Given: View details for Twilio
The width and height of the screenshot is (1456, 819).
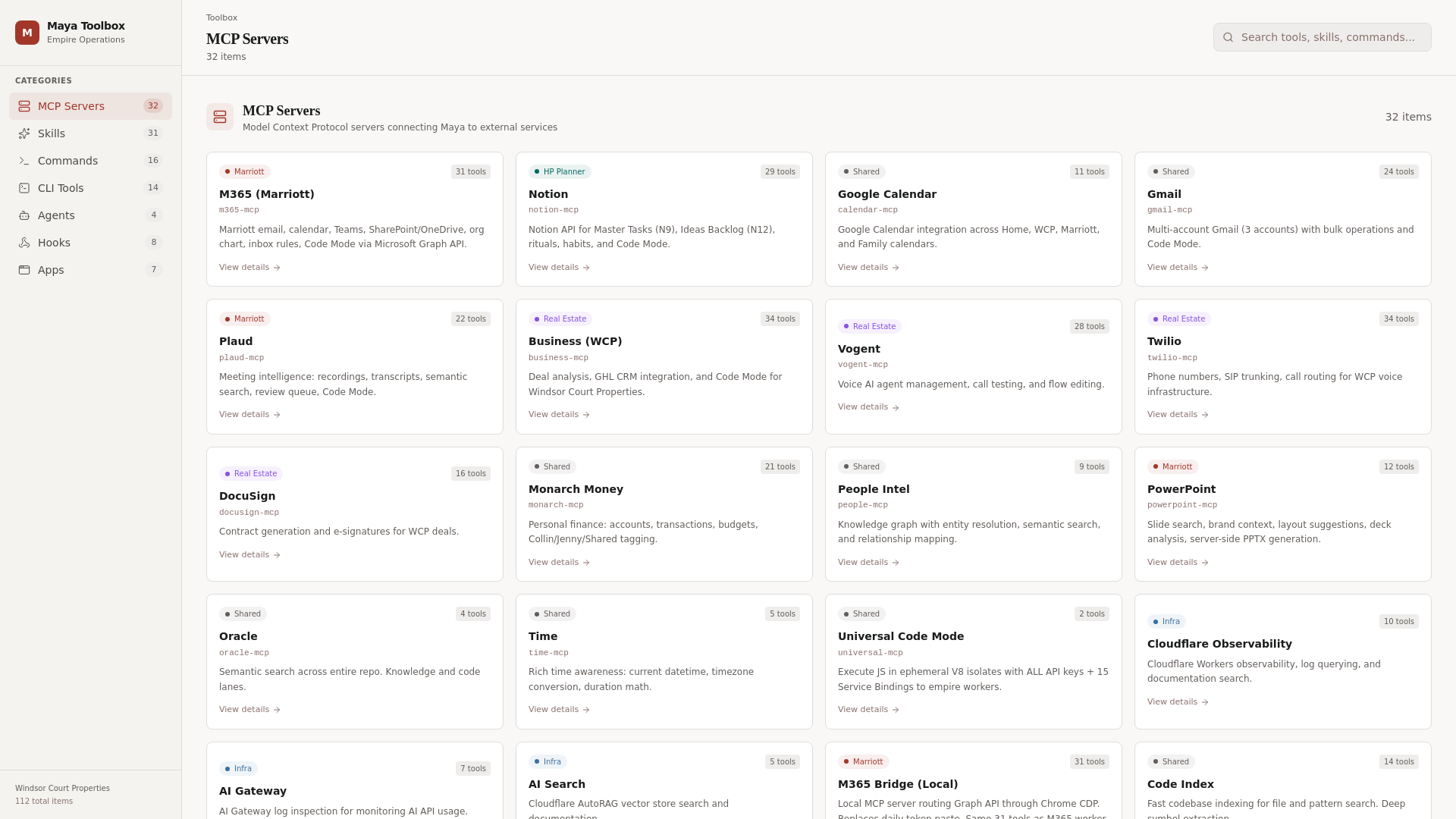Looking at the screenshot, I should [x=1178, y=415].
